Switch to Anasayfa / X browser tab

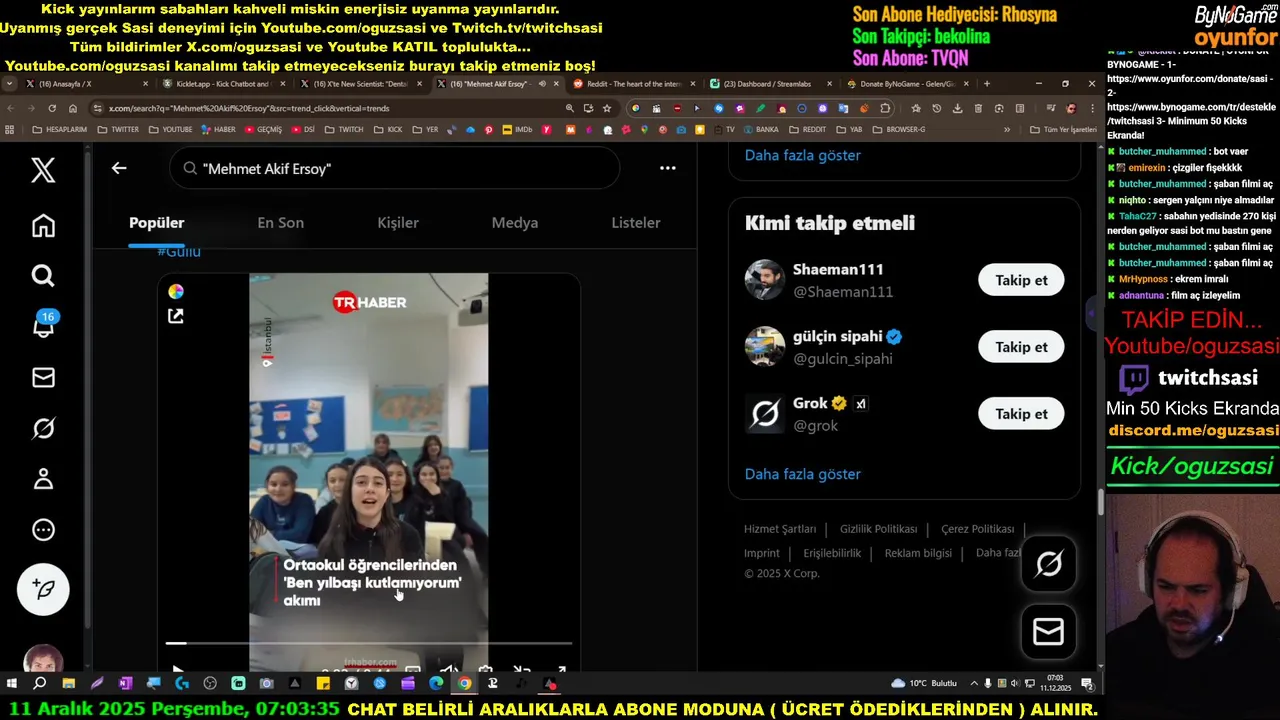(x=88, y=84)
